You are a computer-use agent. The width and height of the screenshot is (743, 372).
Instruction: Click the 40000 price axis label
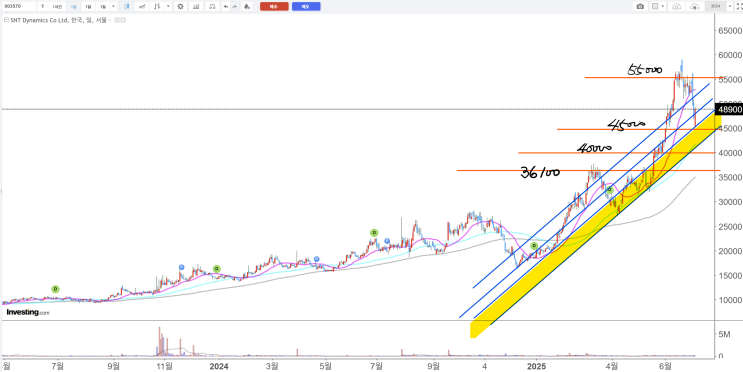(730, 153)
